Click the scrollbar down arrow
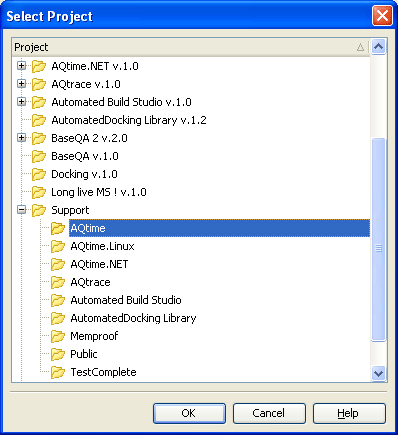 (x=378, y=373)
